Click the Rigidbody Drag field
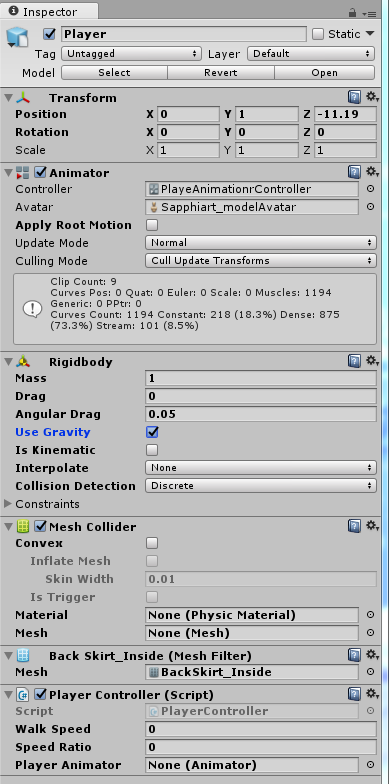389x784 pixels. [x=260, y=396]
